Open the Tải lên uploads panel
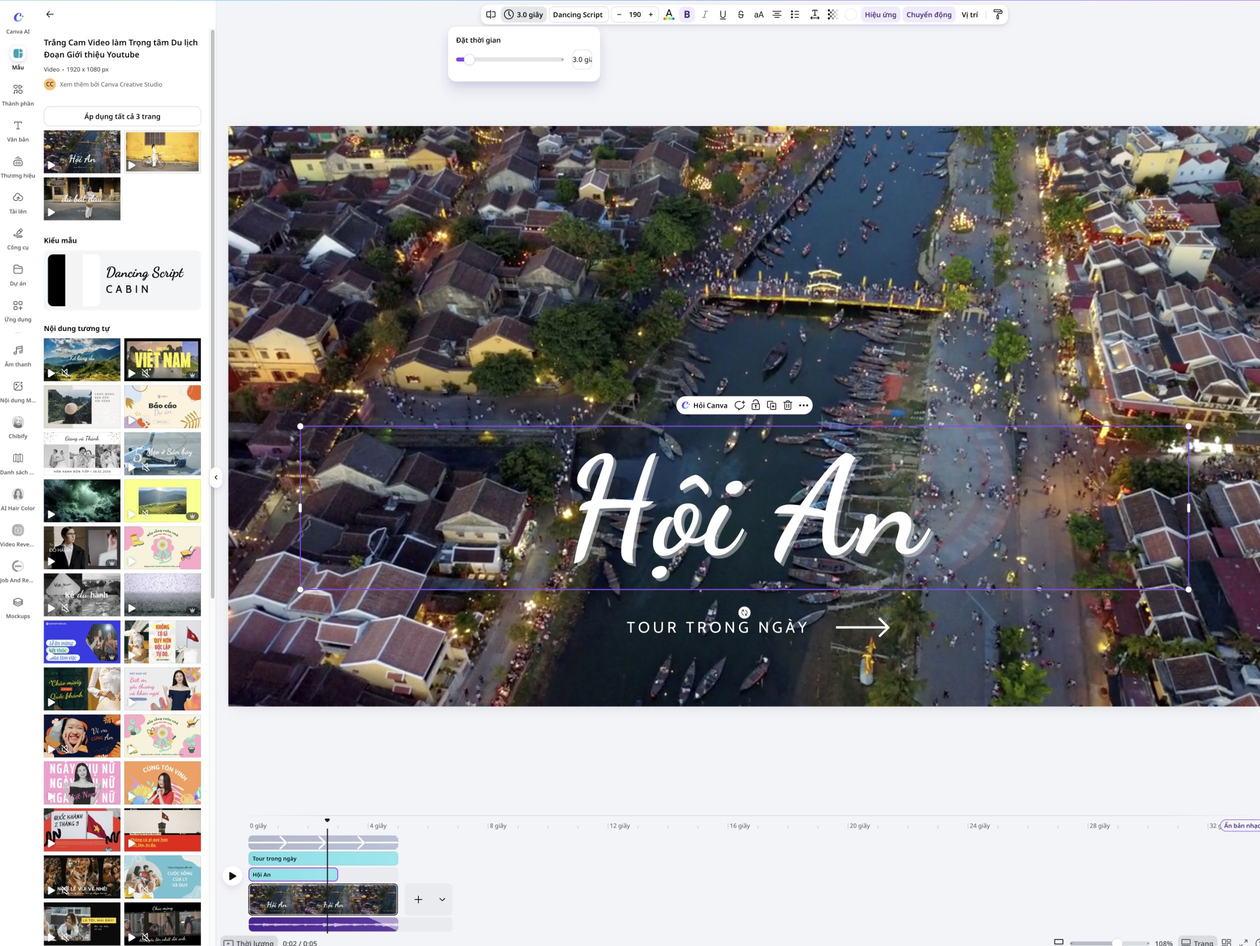Screen dimensions: 1260x946 pyautogui.click(x=18, y=202)
